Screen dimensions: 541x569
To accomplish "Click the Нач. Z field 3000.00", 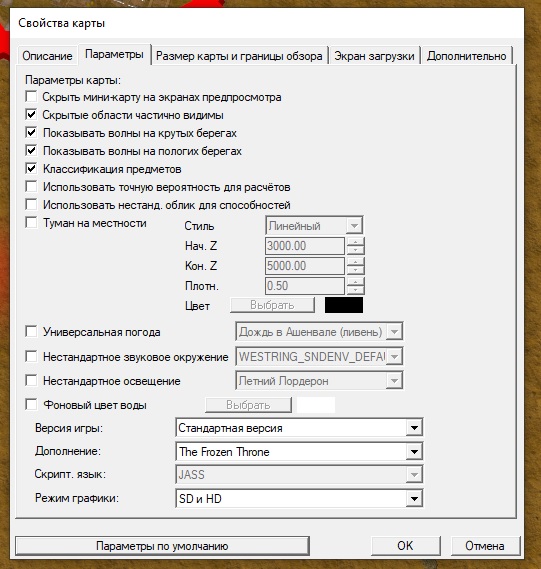I will pos(305,246).
